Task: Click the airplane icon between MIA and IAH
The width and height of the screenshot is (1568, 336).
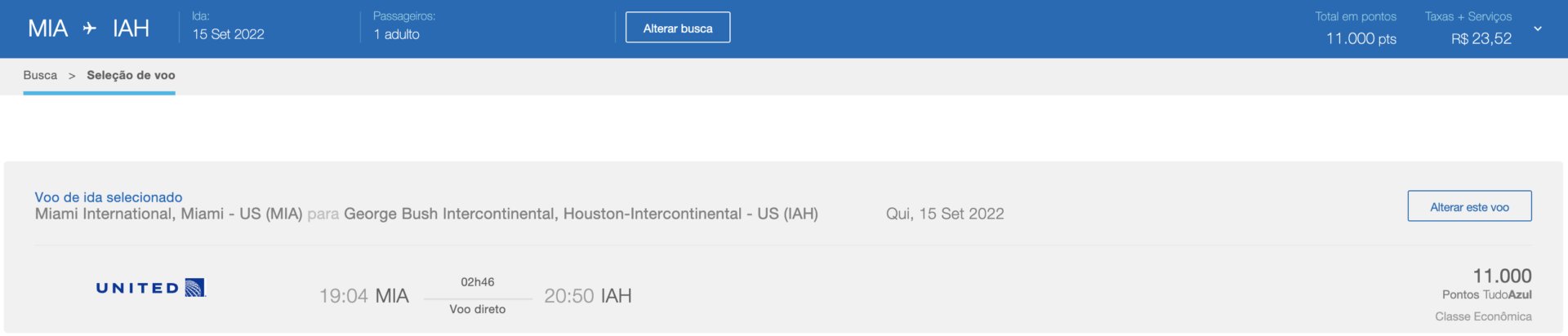Action: pyautogui.click(x=90, y=29)
